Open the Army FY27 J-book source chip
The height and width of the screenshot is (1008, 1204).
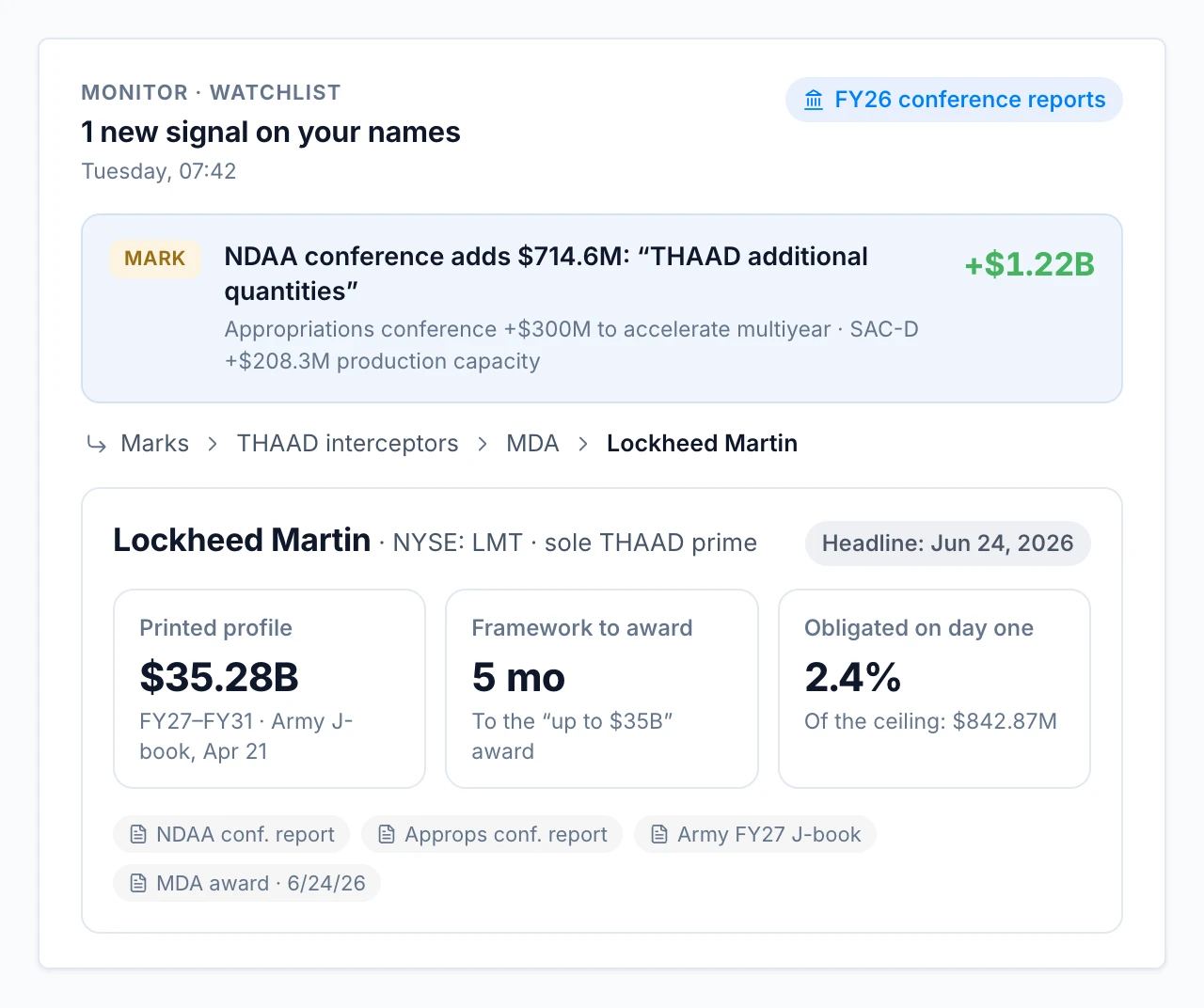pos(755,835)
